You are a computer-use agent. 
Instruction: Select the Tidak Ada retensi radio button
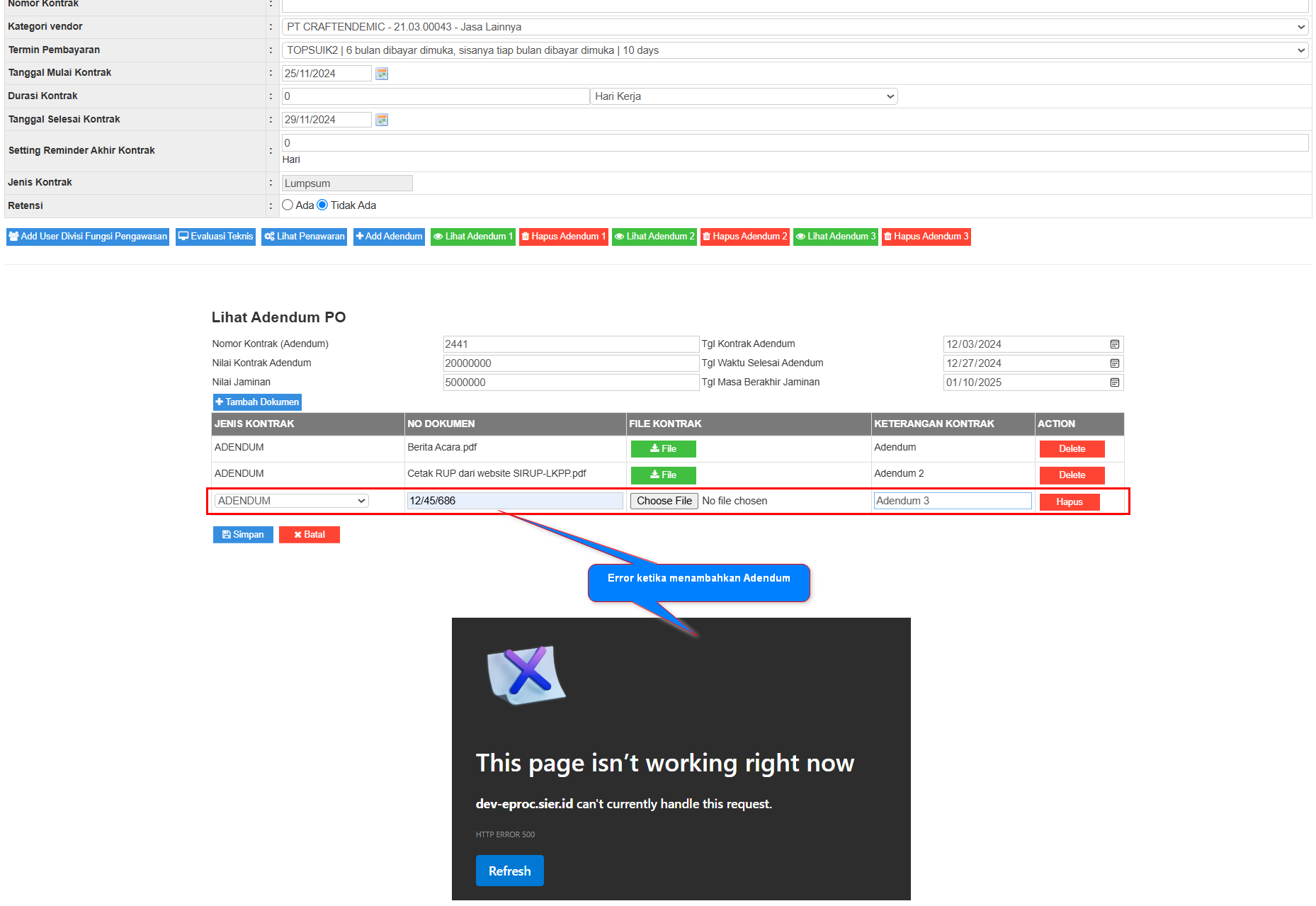point(322,205)
